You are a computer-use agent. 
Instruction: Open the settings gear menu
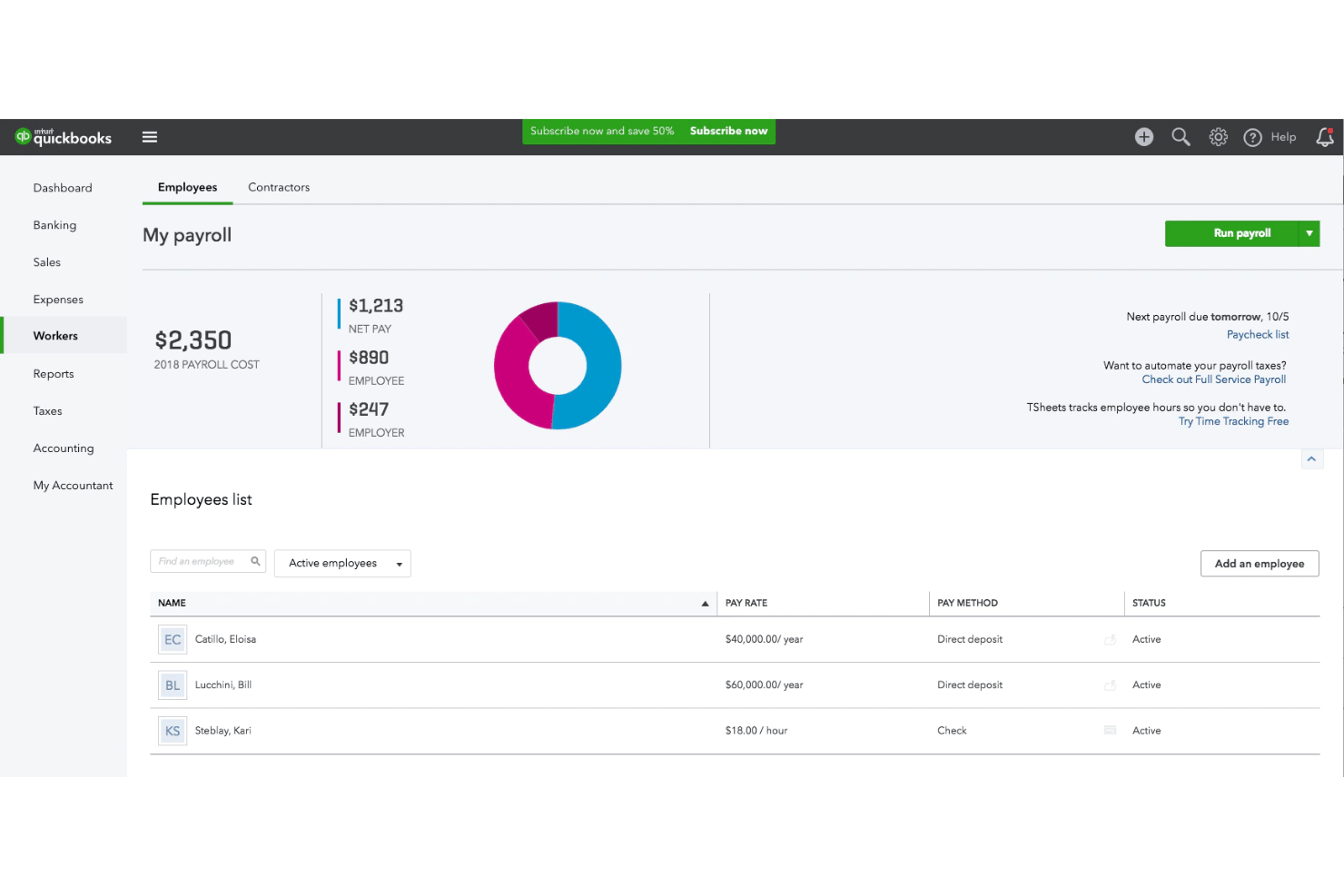pos(1219,137)
